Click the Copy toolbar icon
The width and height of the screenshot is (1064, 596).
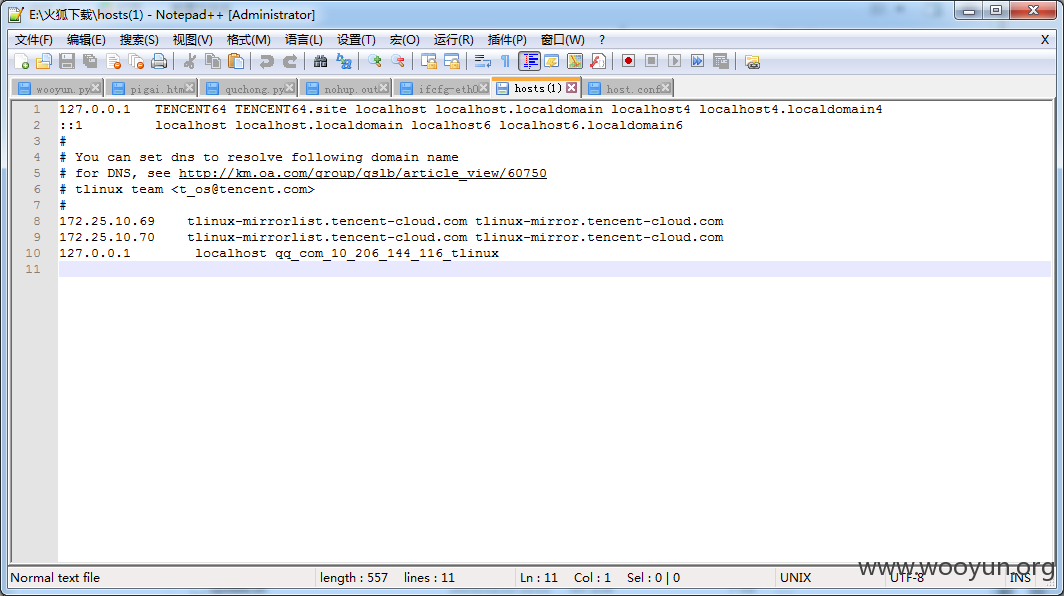point(213,62)
